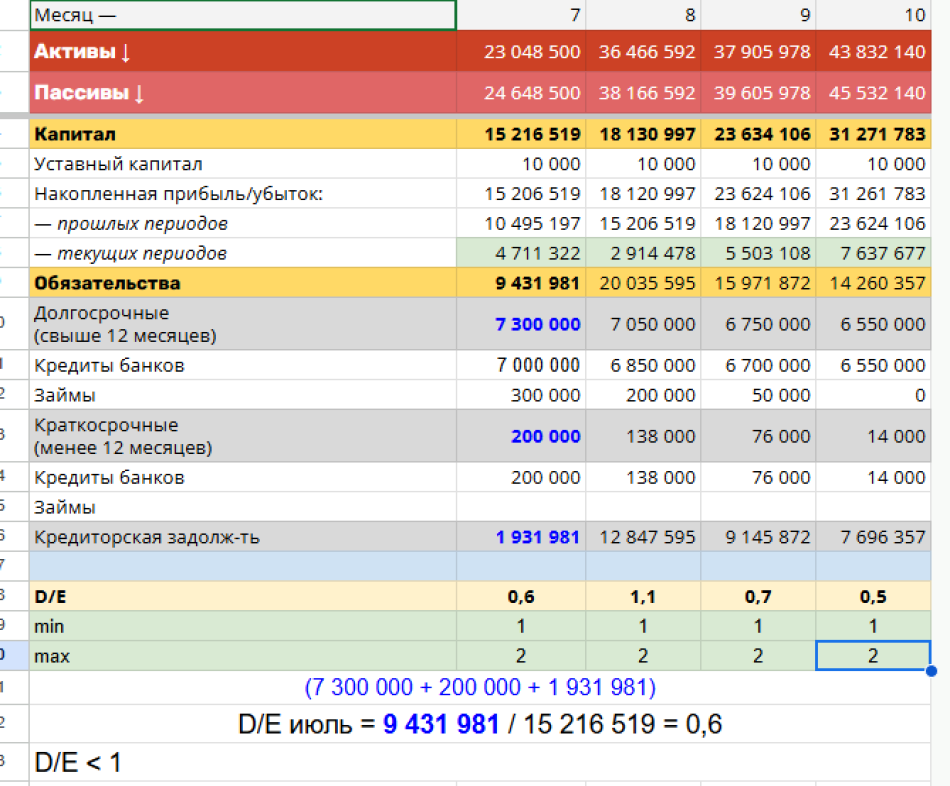Select the "D/E июль" formula text cell
This screenshot has height=786, width=950.
click(479, 724)
